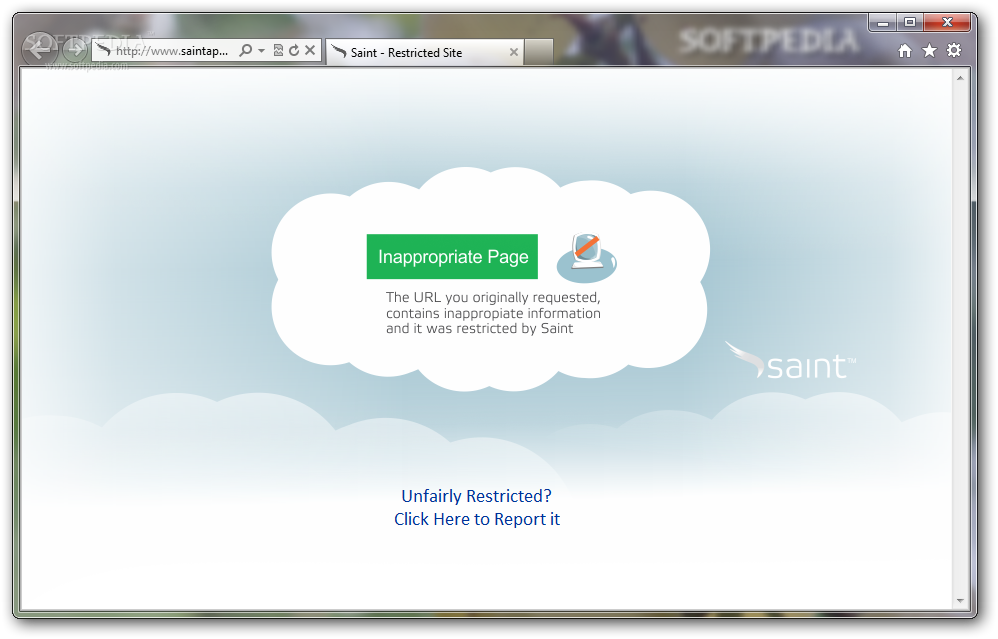Minimize the browser window
This screenshot has width=998, height=639.
883,23
